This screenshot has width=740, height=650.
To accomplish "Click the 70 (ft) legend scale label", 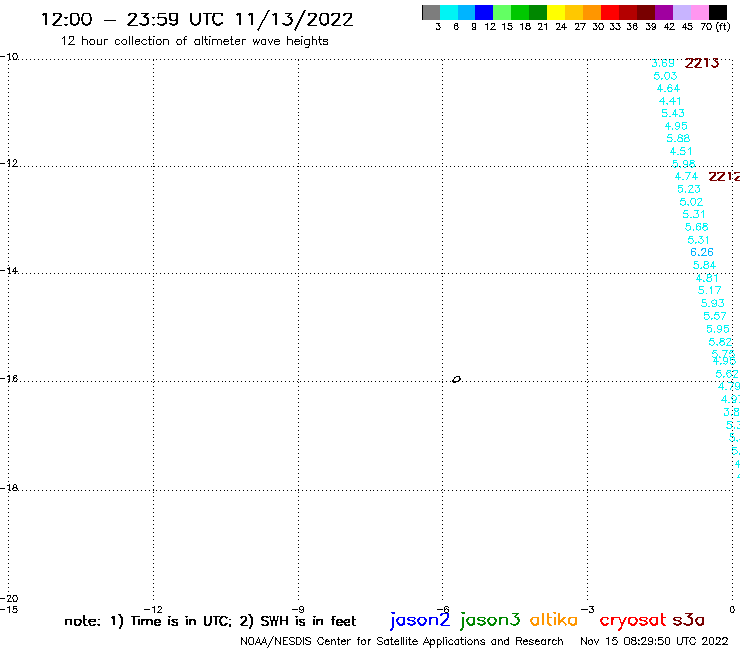I will point(715,26).
